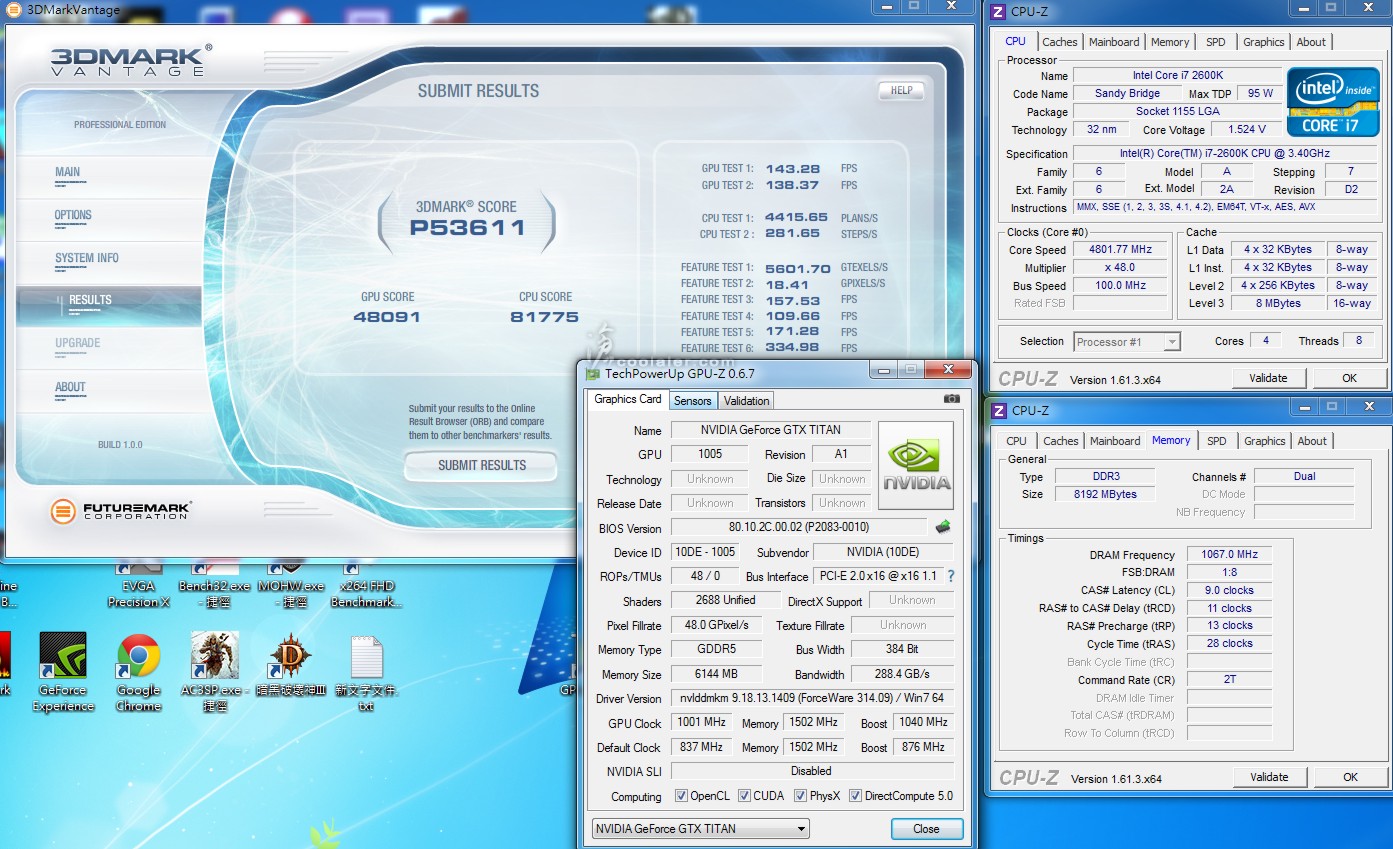Open About in the 3DMark Vantage sidebar
The image size is (1393, 849).
[70, 387]
